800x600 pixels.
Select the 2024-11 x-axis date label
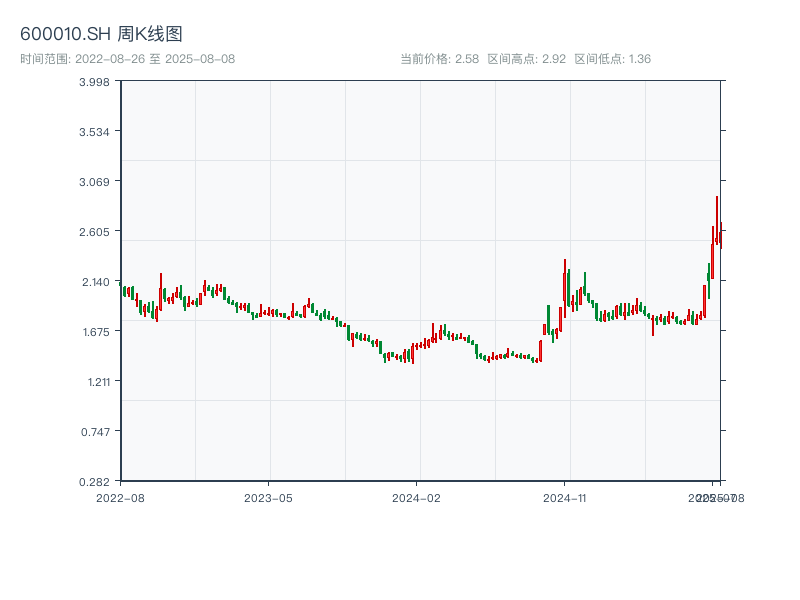point(565,497)
